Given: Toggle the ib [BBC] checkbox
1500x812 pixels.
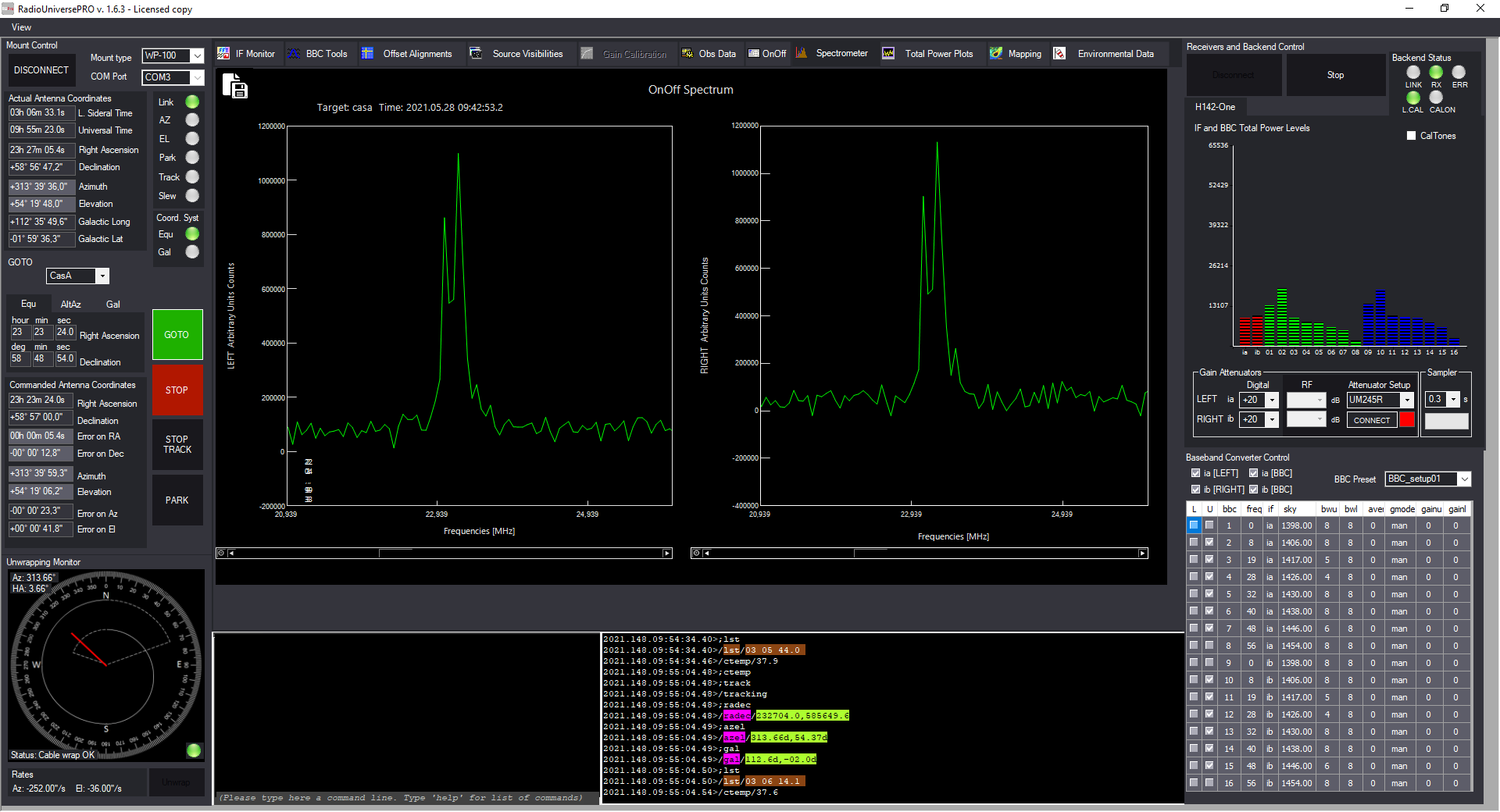Looking at the screenshot, I should pos(1253,490).
